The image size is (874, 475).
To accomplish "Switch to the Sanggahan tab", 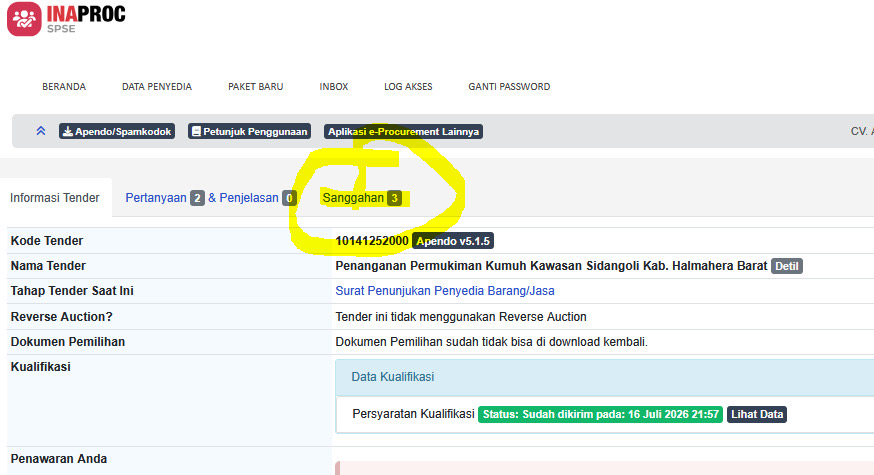I will point(362,198).
